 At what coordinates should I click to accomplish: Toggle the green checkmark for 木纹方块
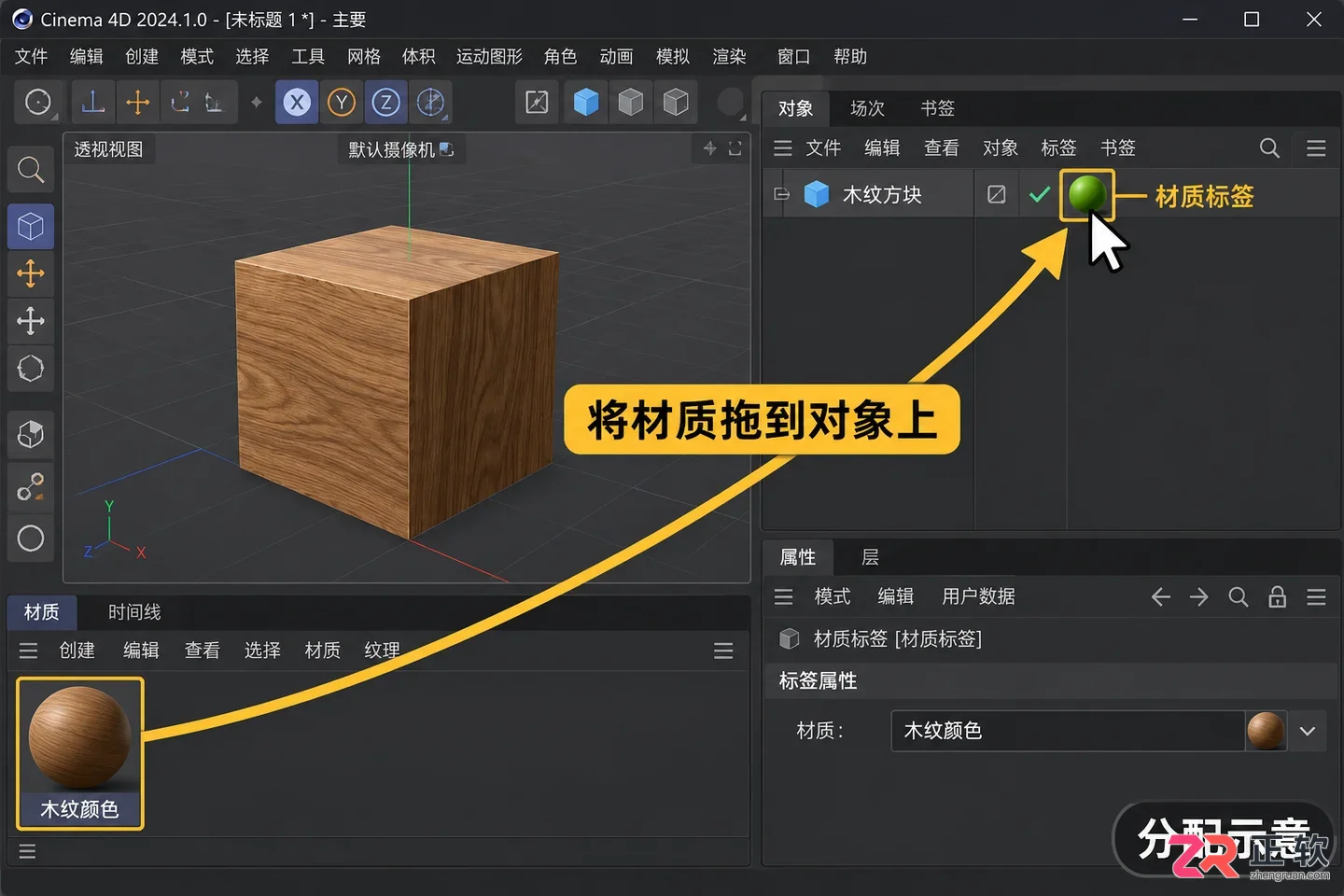point(1039,194)
